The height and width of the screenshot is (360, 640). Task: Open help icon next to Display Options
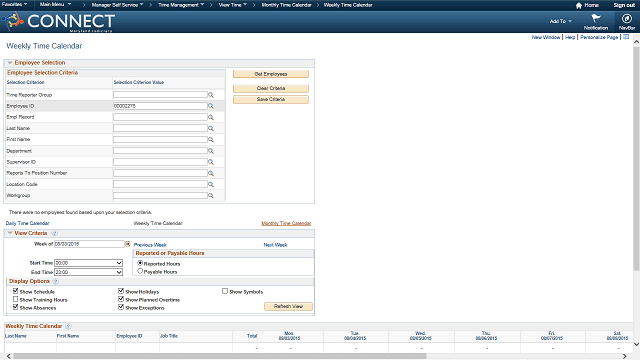(x=56, y=281)
